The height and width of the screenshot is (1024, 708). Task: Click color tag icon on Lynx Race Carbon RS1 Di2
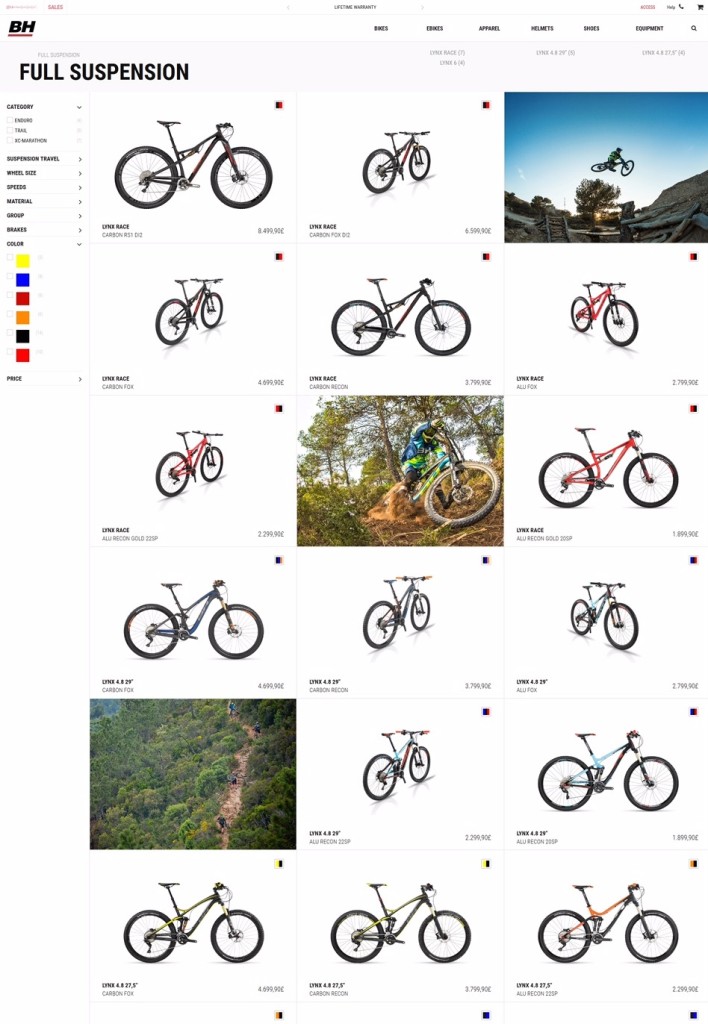pyautogui.click(x=279, y=105)
